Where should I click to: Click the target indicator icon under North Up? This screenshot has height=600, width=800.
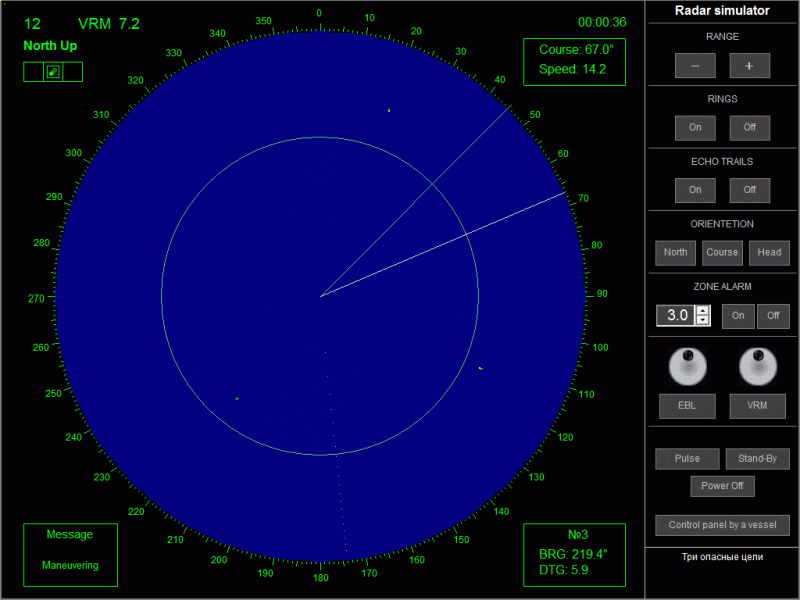click(53, 71)
